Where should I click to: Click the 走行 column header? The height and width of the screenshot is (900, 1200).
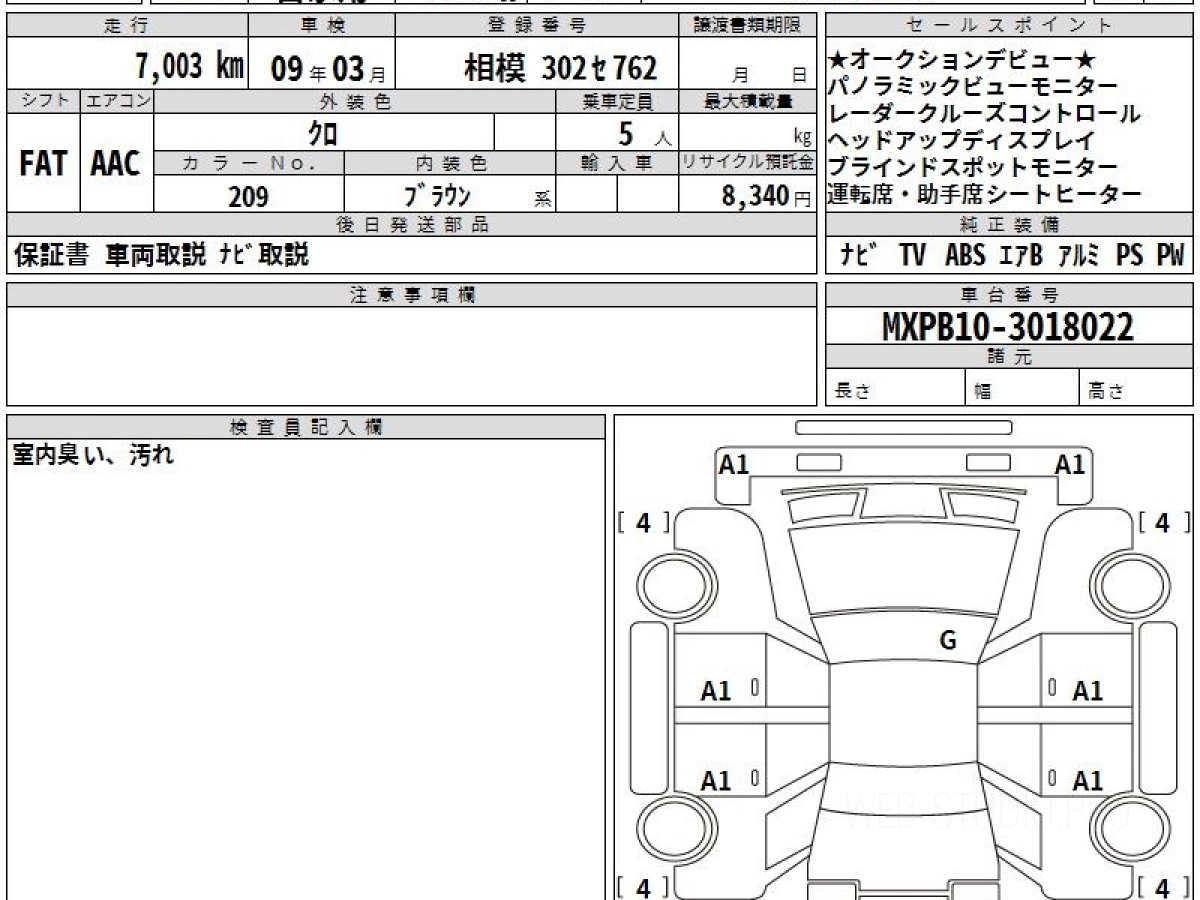tap(127, 26)
